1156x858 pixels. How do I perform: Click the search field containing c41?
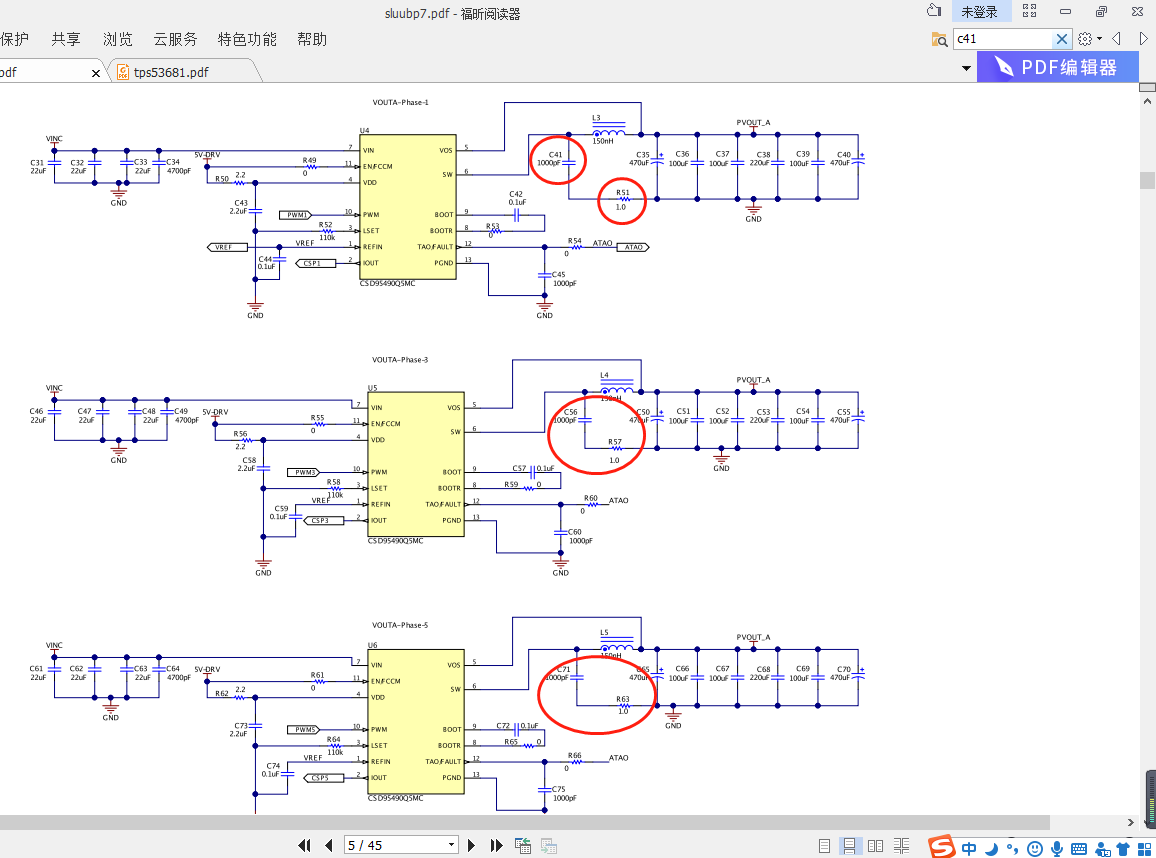pos(1003,39)
